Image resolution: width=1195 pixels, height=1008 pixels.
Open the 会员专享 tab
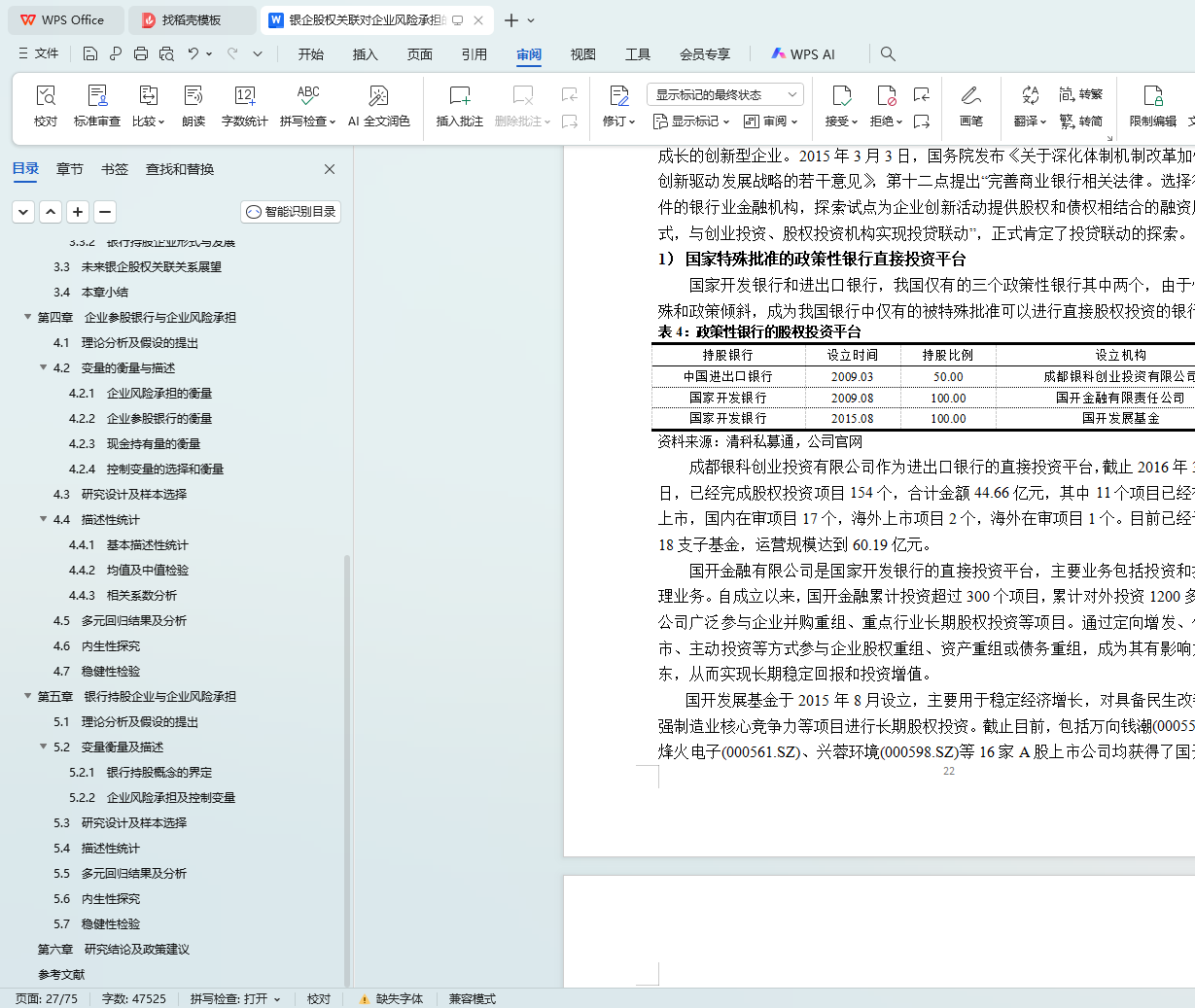coord(705,54)
